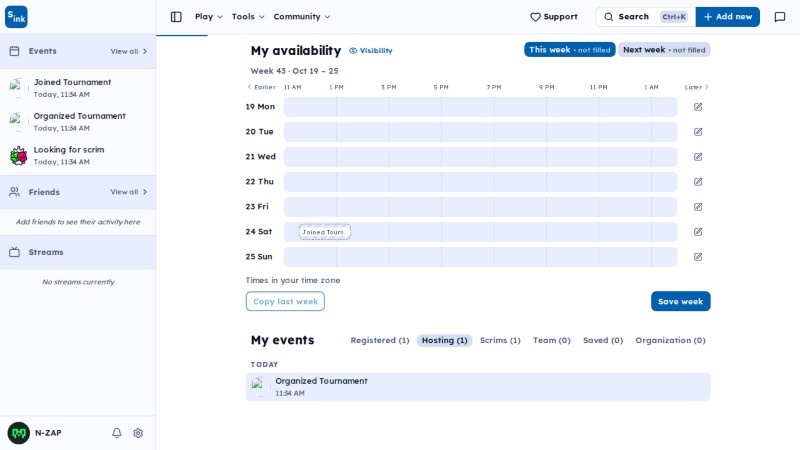Click Save week button

[x=680, y=301]
